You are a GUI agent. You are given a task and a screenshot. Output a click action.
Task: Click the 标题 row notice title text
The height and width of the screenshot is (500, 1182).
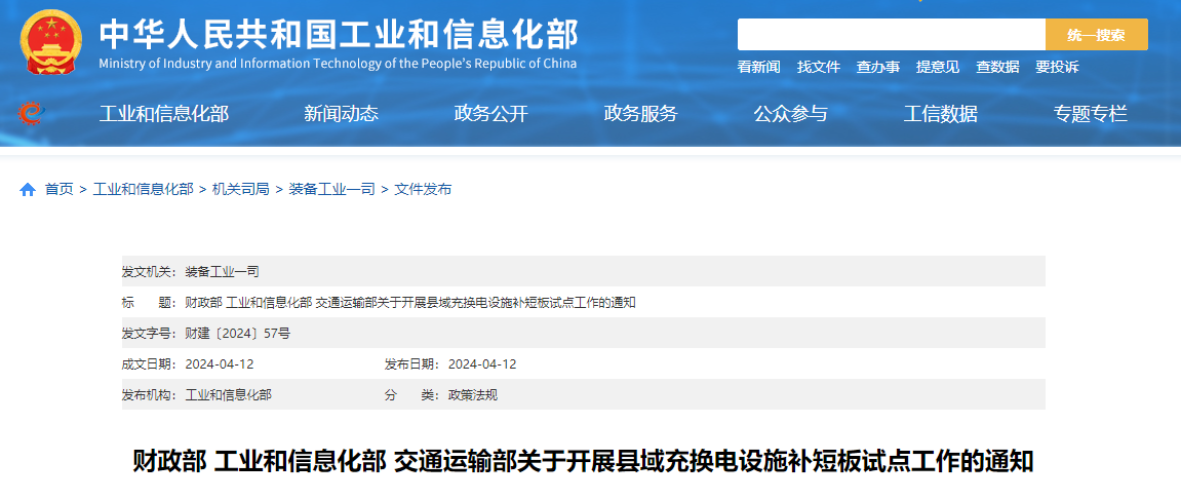point(411,302)
